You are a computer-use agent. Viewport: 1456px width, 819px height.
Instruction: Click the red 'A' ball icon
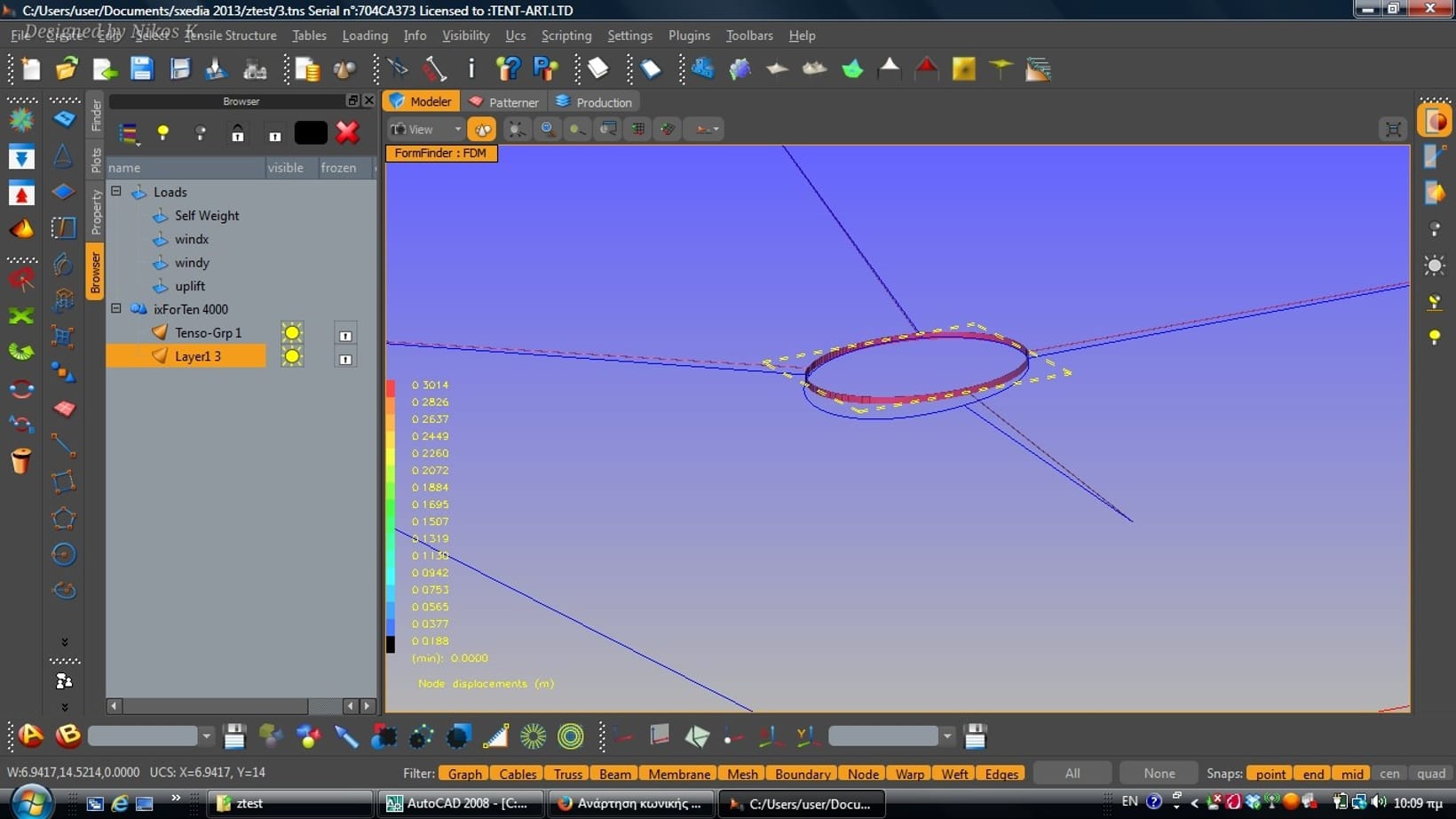(x=31, y=736)
